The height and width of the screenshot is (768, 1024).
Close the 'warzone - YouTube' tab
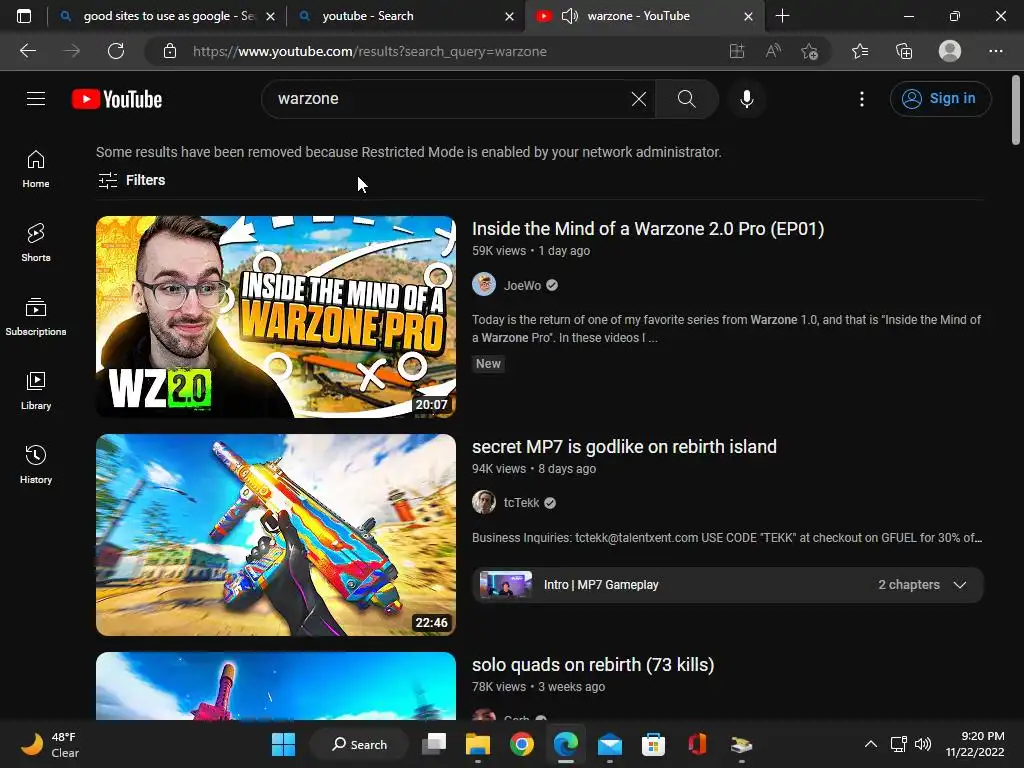748,16
